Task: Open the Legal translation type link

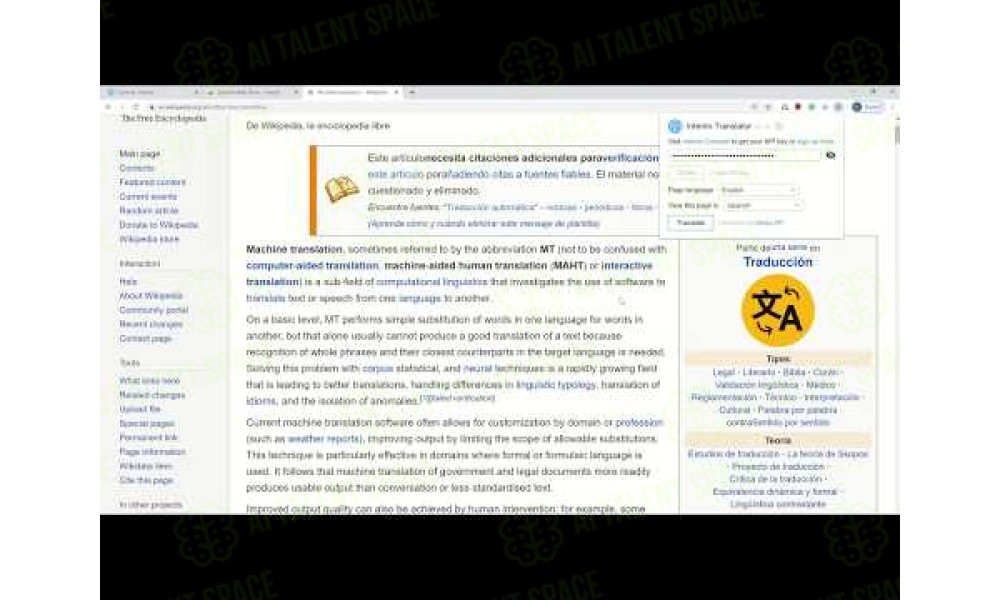Action: (724, 372)
